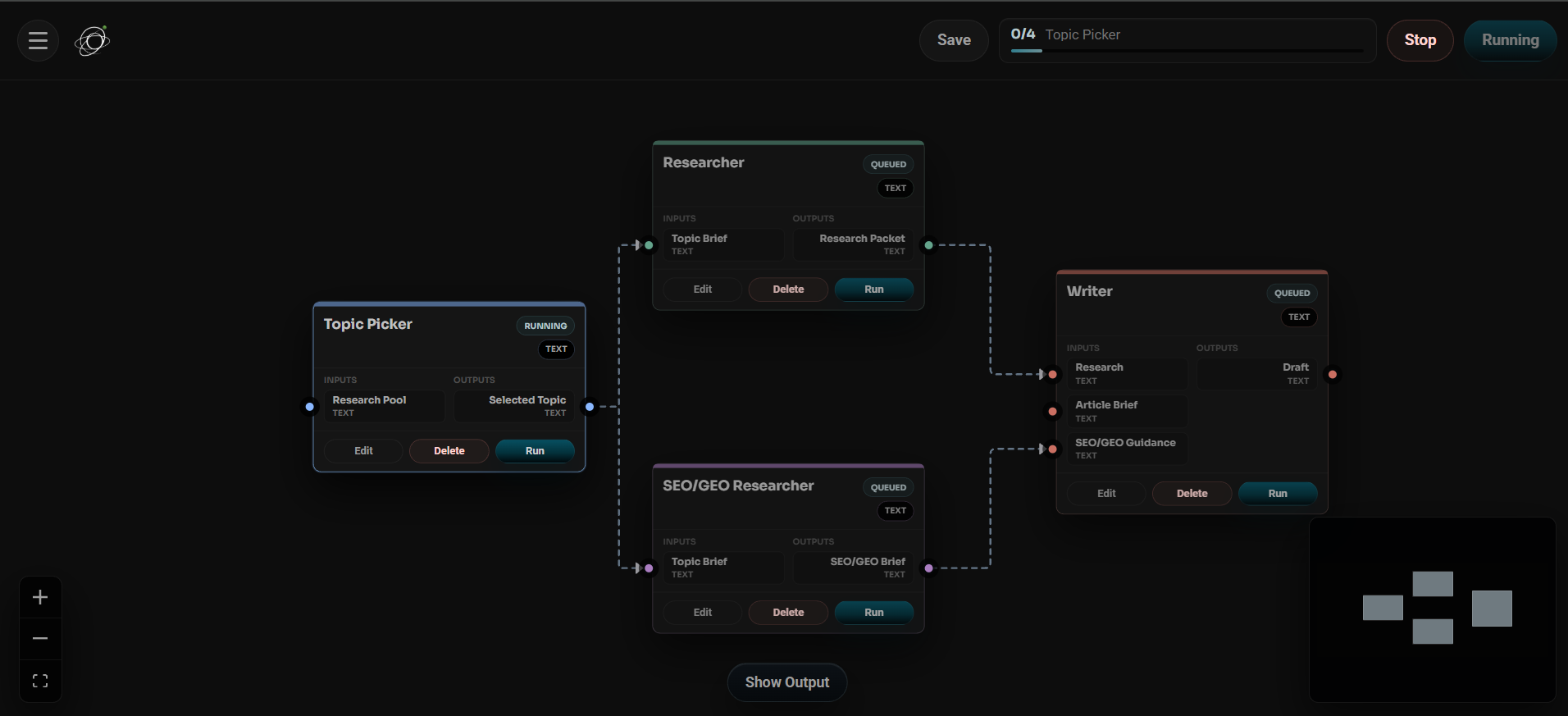Click the SEO/GEO Brief output port
The image size is (1568, 716).
[x=928, y=568]
